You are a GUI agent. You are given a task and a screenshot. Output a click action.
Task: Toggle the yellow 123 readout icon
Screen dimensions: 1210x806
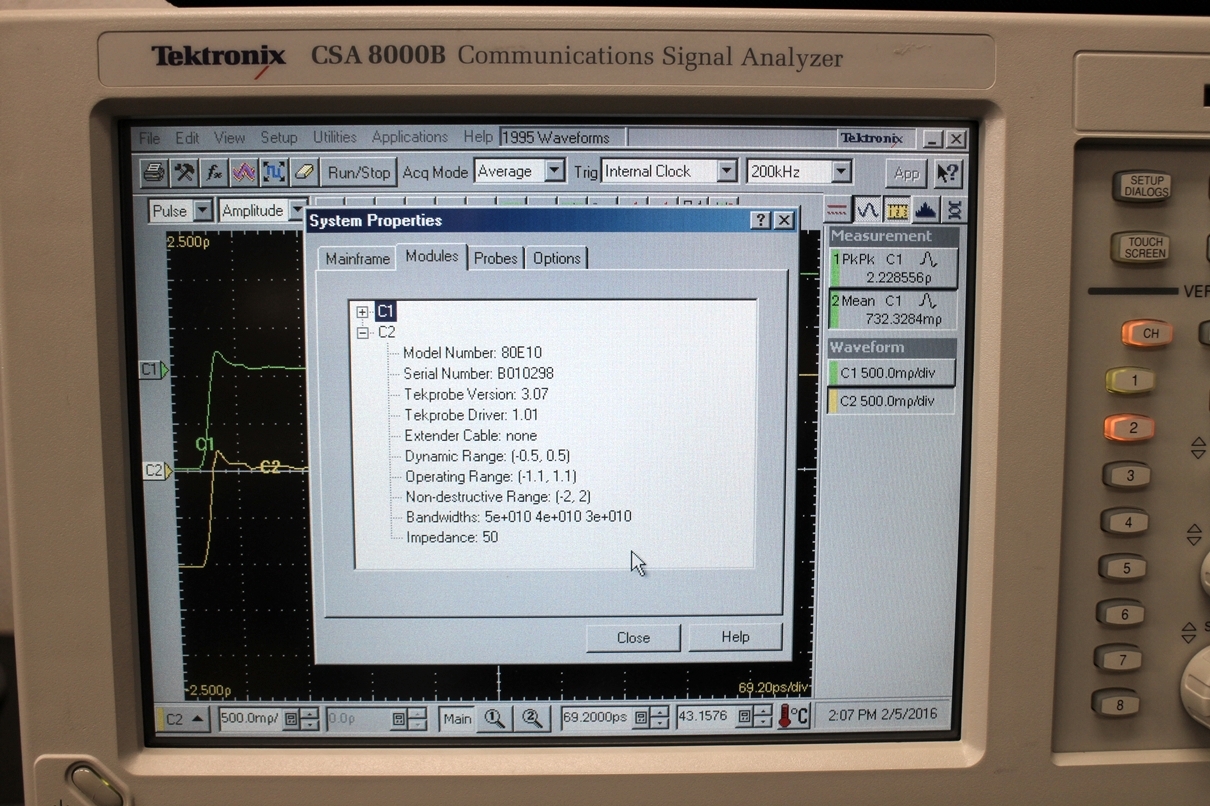pos(897,210)
